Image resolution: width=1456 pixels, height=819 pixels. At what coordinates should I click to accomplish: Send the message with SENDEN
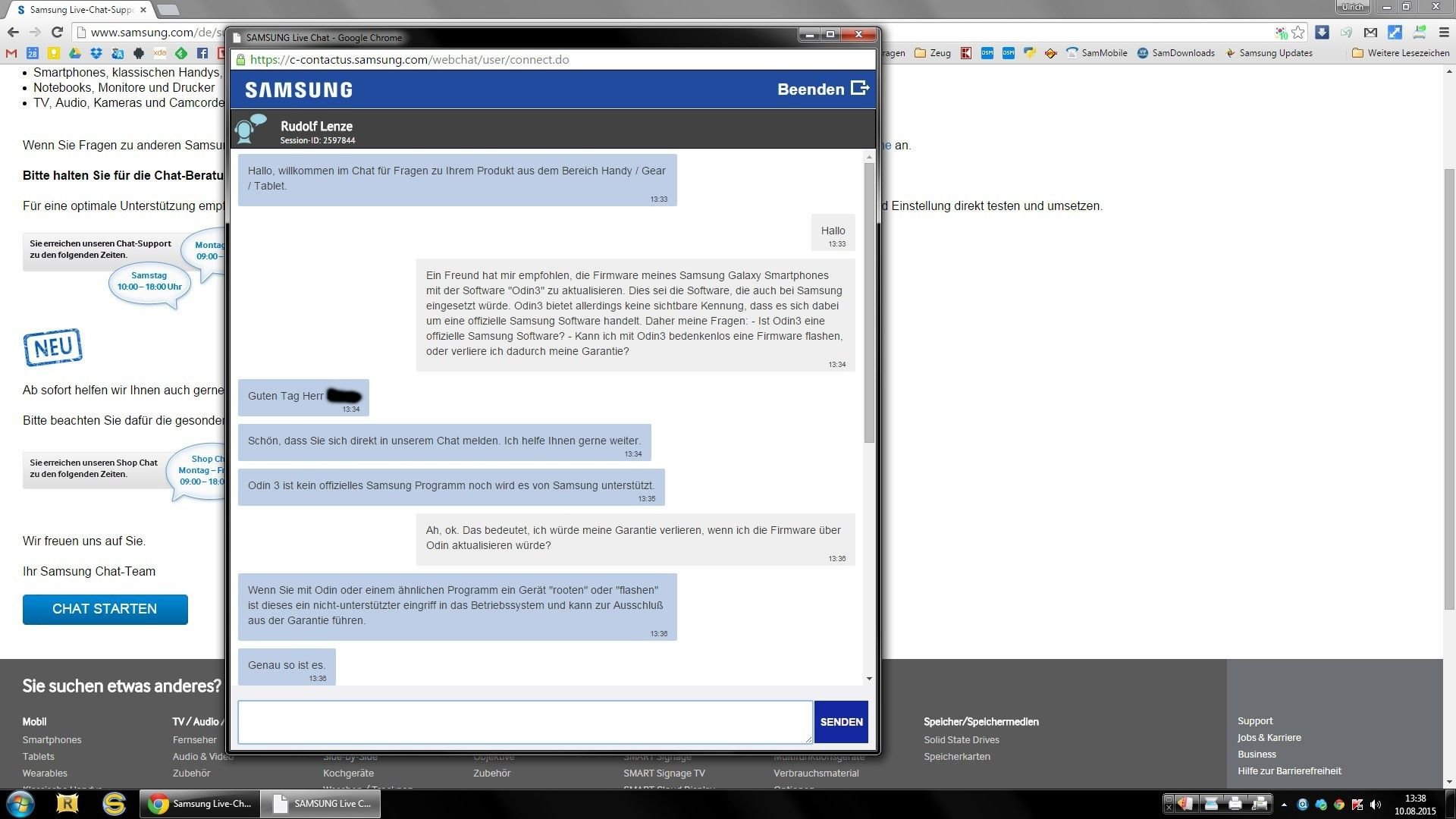coord(841,722)
